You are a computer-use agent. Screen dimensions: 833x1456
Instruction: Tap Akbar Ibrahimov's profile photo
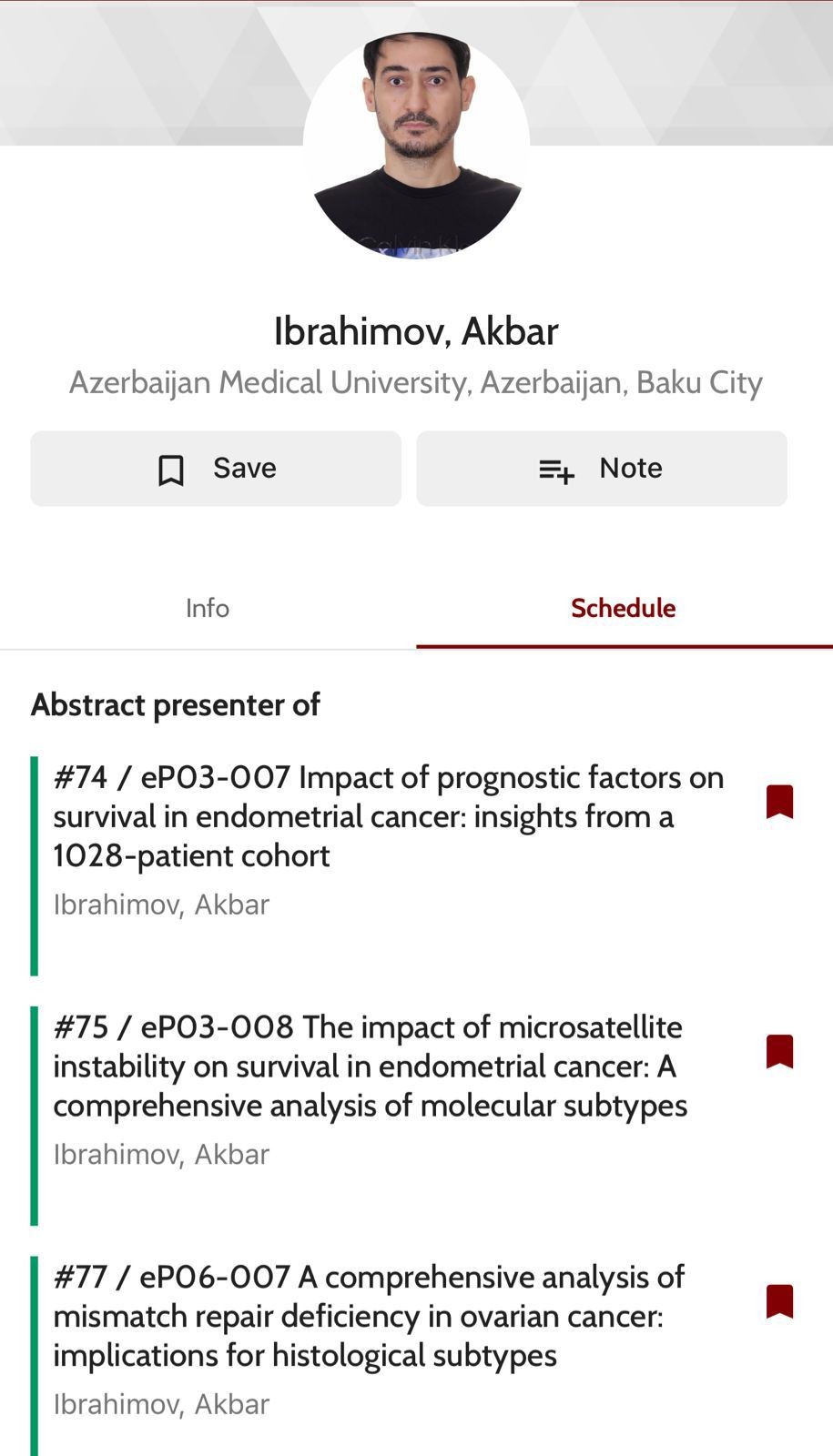pos(416,146)
